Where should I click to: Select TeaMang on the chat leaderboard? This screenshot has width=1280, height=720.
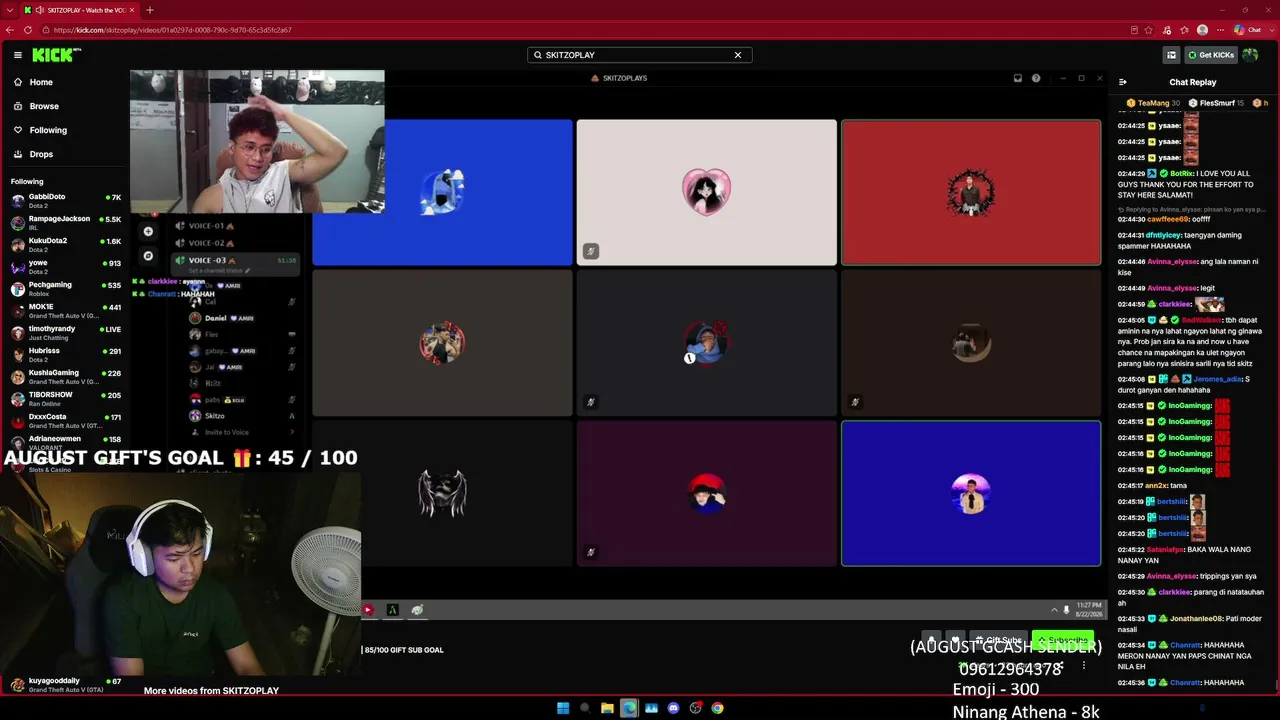1153,103
